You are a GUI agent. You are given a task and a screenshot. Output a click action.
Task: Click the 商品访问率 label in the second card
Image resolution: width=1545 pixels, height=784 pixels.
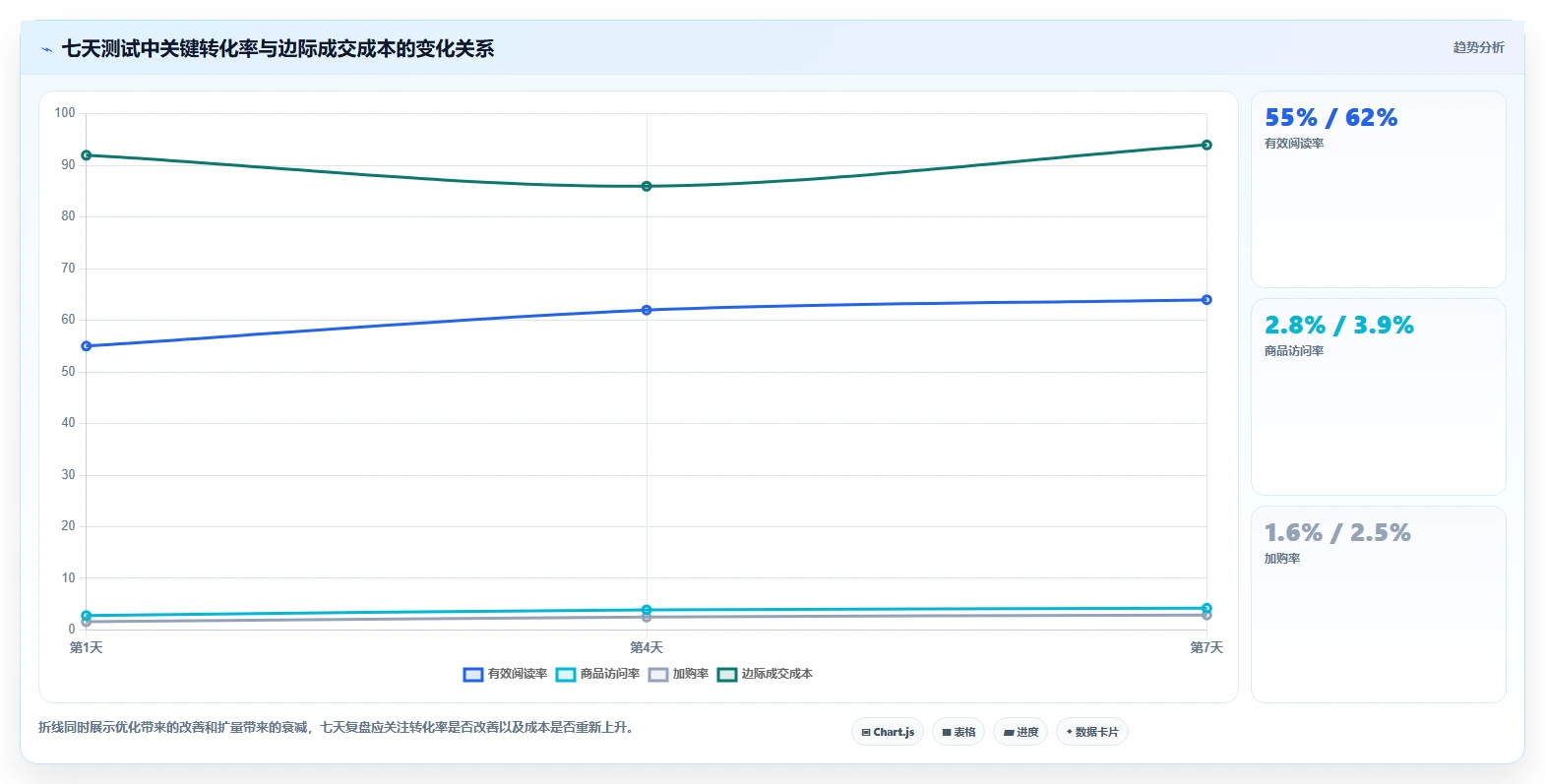(x=1294, y=351)
